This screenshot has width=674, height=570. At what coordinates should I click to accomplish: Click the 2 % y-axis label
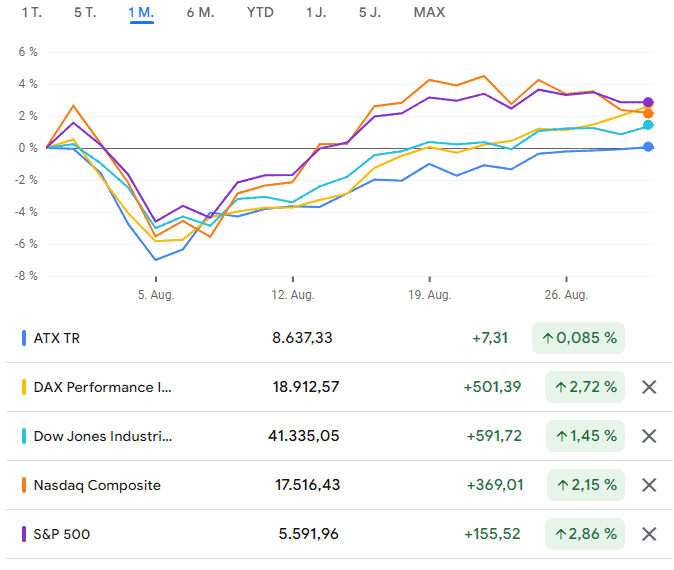click(x=28, y=116)
